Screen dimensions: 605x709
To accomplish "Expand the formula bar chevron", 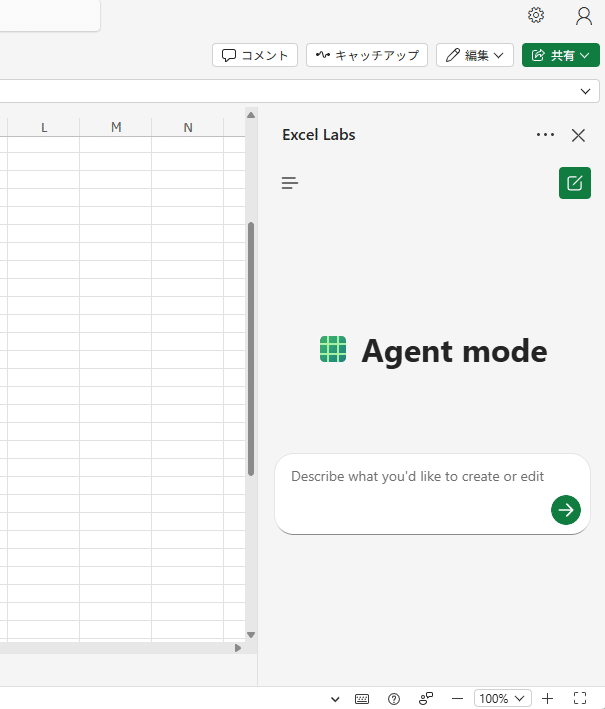I will (x=586, y=91).
